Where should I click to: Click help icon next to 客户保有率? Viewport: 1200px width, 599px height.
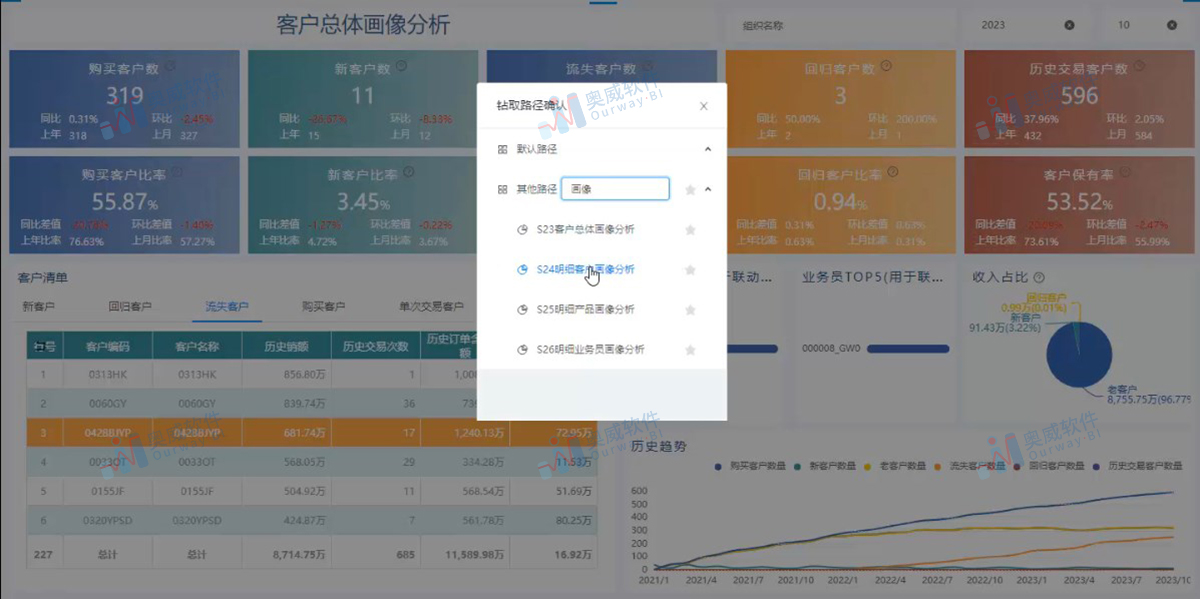1123,172
